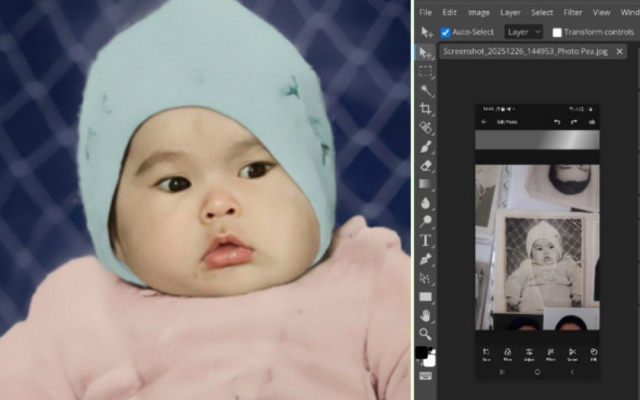Close the Screenshot_20251226 document tab

click(621, 51)
